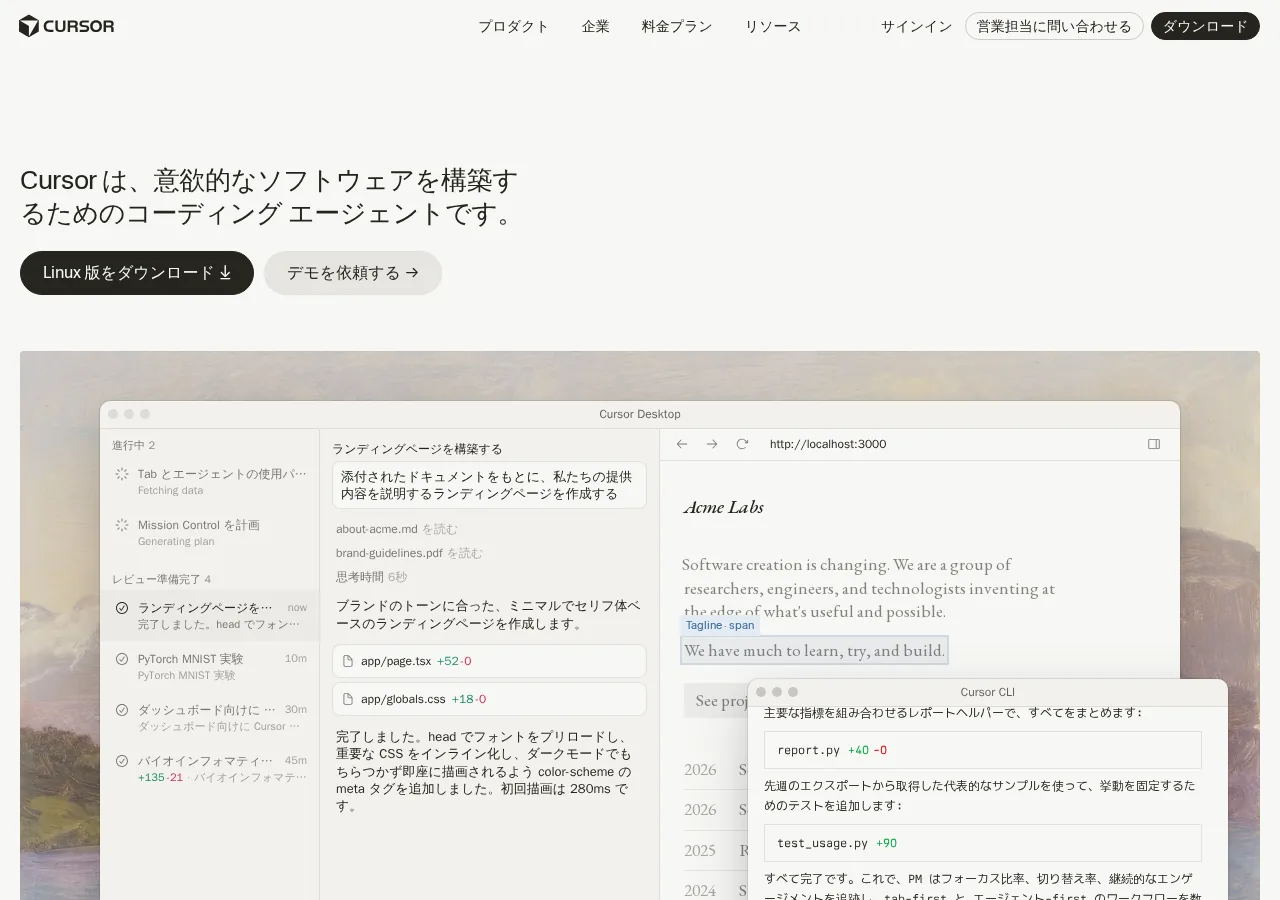This screenshot has width=1280, height=900.
Task: Go to 料金プラン page
Action: (x=677, y=26)
